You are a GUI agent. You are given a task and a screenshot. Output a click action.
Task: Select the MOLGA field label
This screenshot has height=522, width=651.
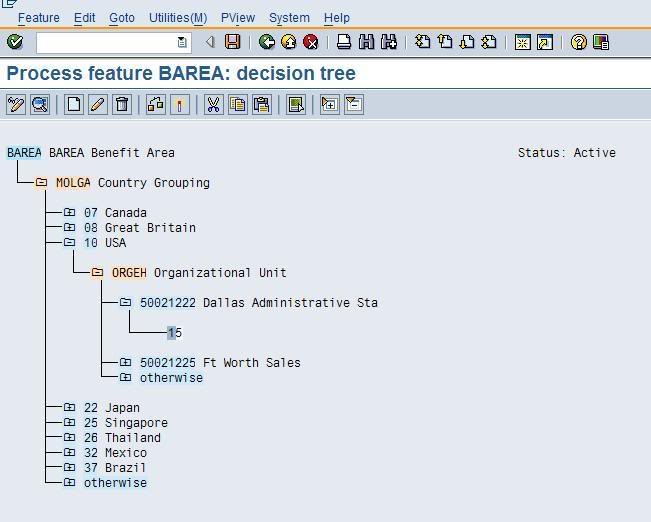tap(73, 182)
